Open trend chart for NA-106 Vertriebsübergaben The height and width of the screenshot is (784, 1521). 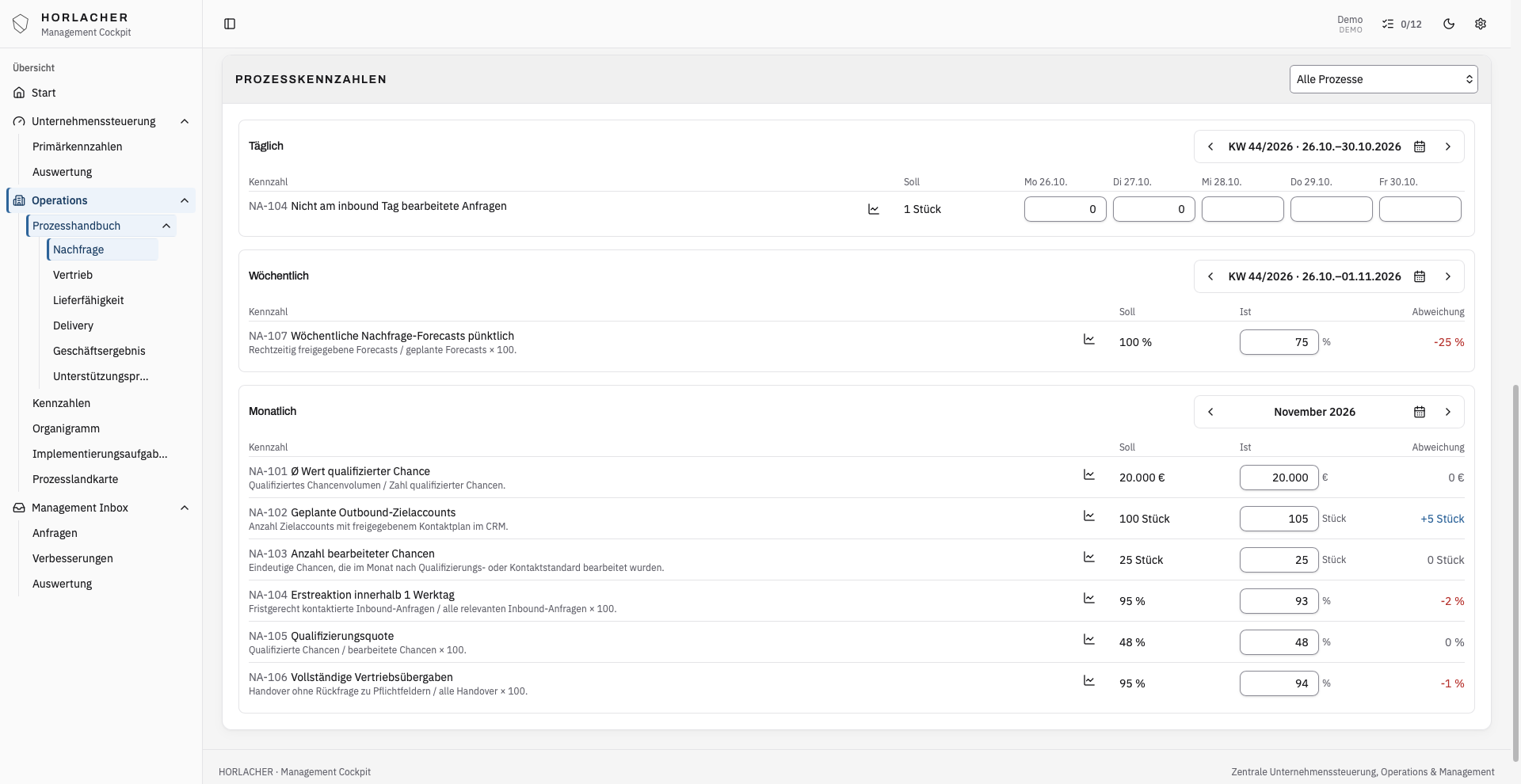1089,680
